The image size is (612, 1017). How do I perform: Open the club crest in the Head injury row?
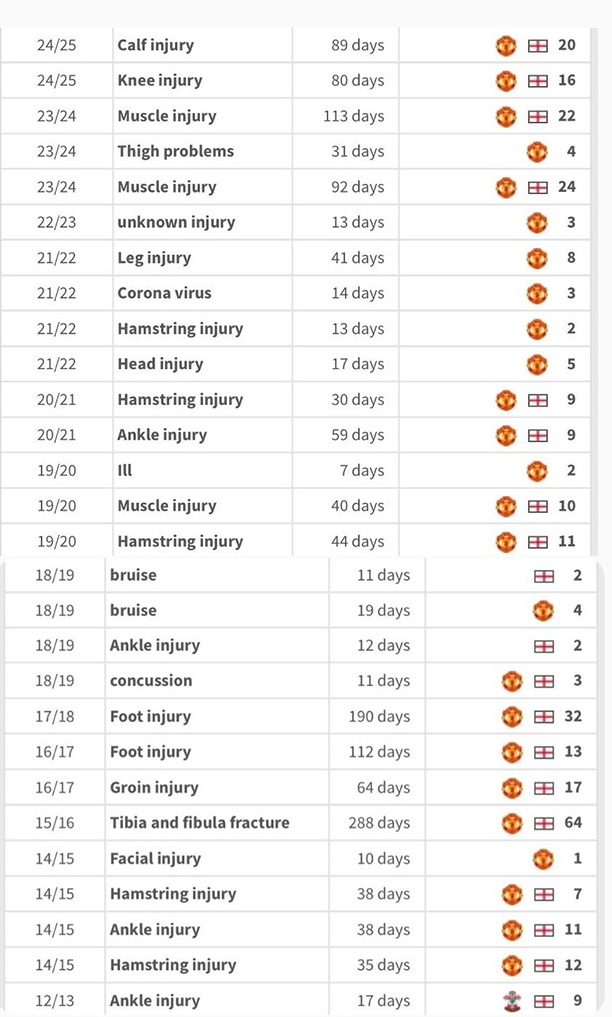point(537,364)
